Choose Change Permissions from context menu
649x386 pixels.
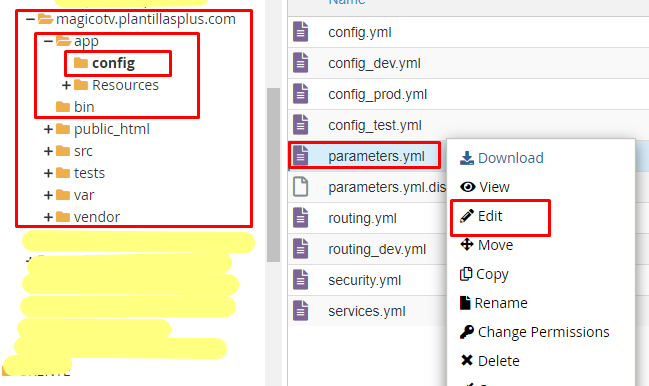pyautogui.click(x=534, y=332)
